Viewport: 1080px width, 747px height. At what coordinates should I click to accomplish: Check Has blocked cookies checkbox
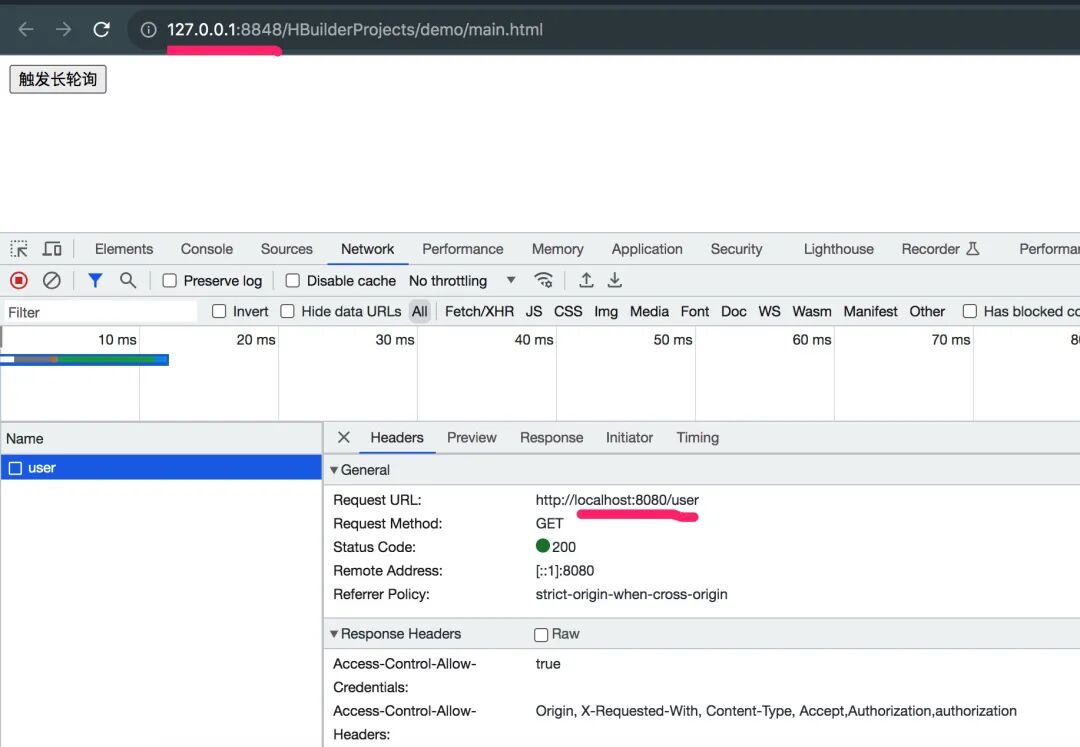970,311
